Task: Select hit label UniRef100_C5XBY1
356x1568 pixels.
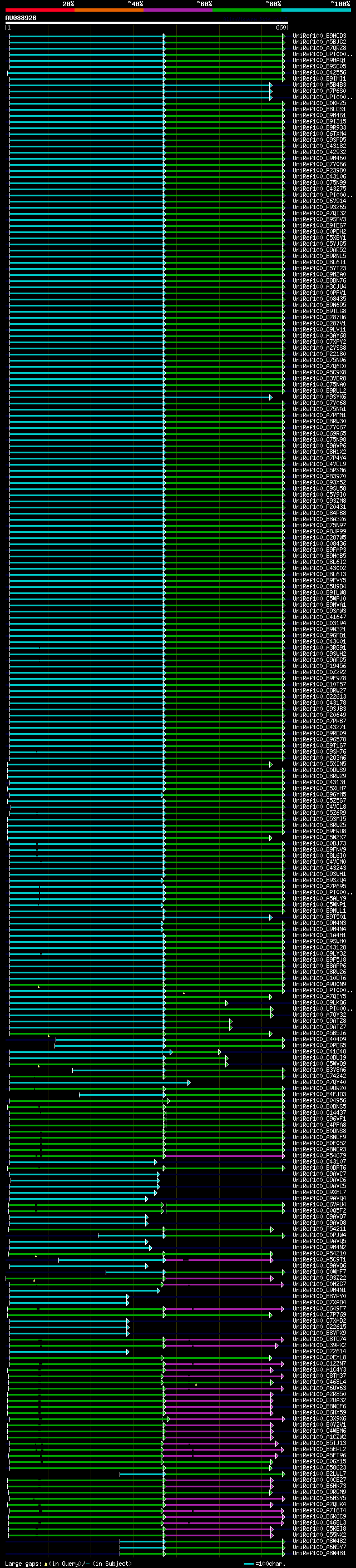Action: [319, 238]
